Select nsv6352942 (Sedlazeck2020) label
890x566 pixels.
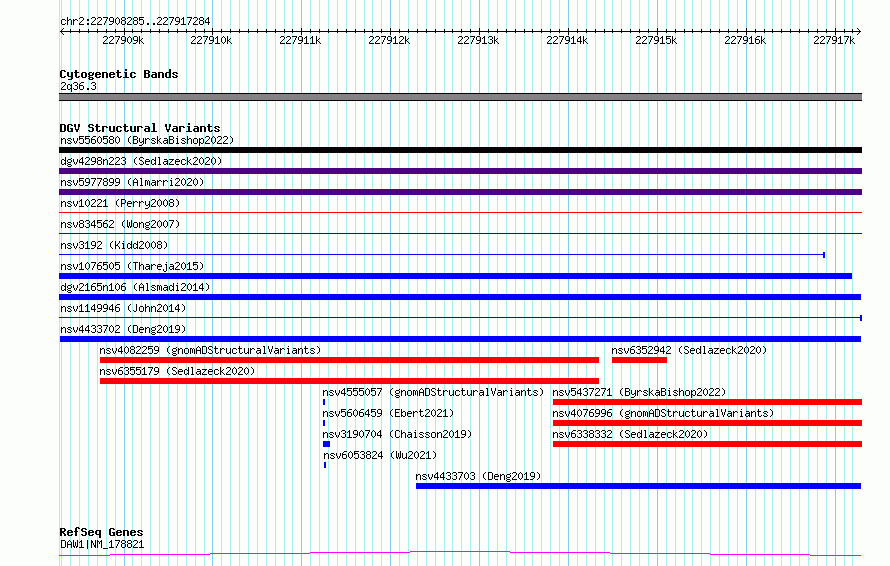tap(689, 350)
